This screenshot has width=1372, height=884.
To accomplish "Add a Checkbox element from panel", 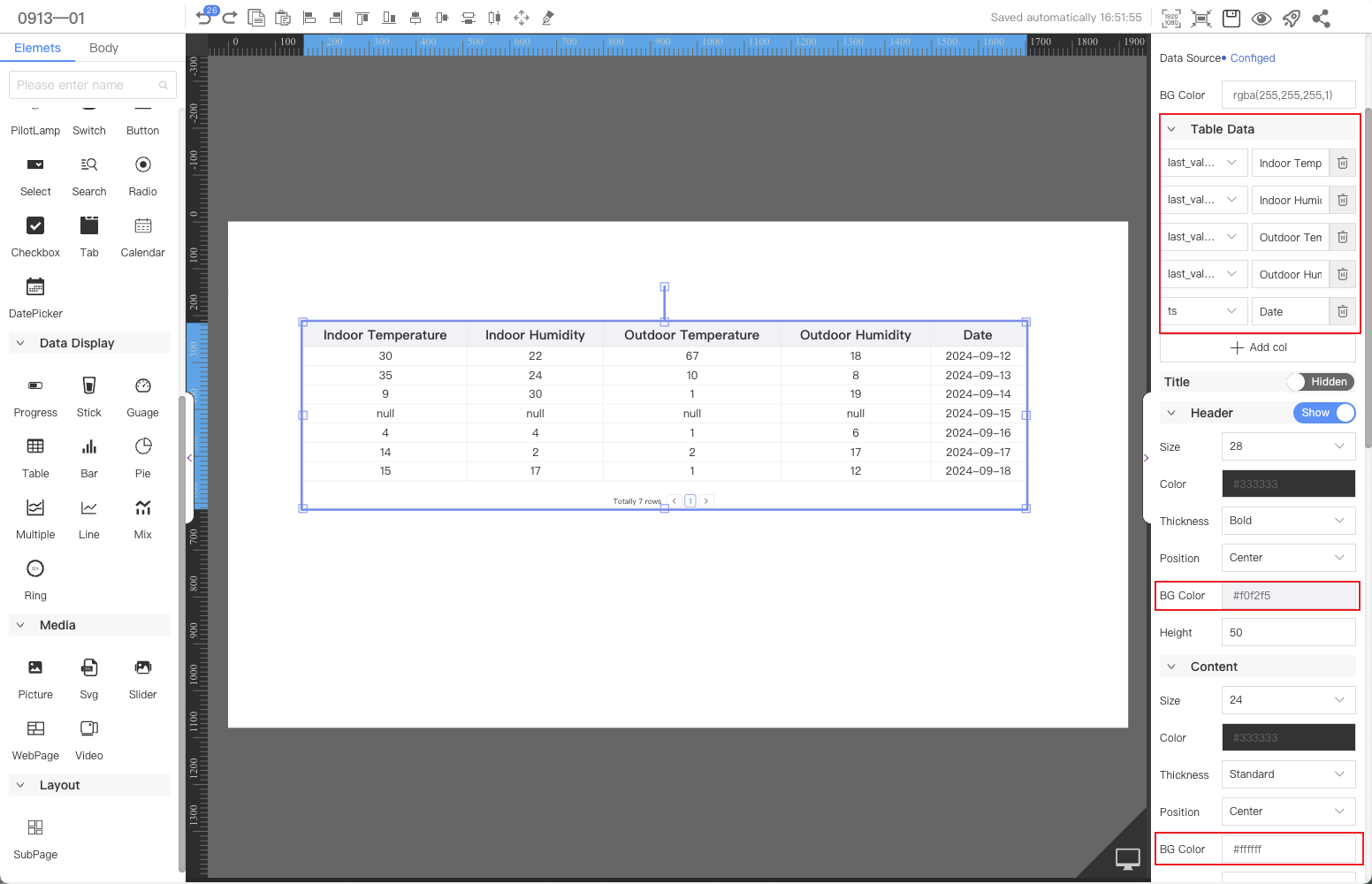I will click(x=35, y=235).
